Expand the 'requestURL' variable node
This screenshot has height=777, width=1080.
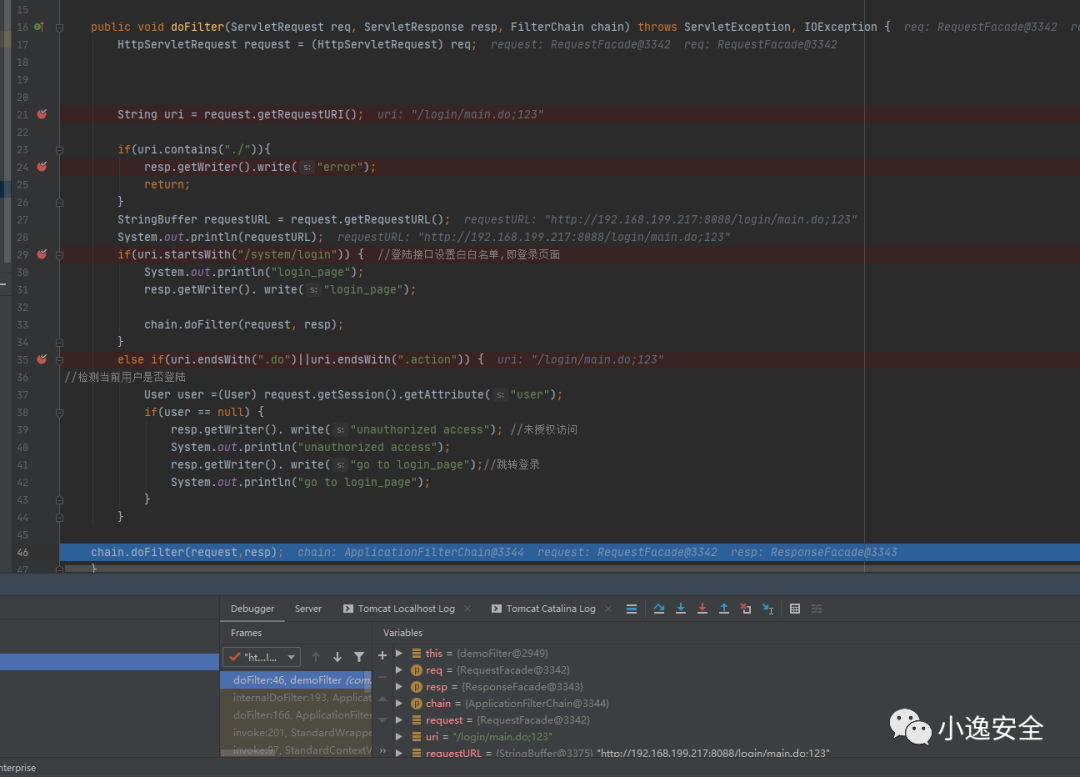tap(399, 753)
